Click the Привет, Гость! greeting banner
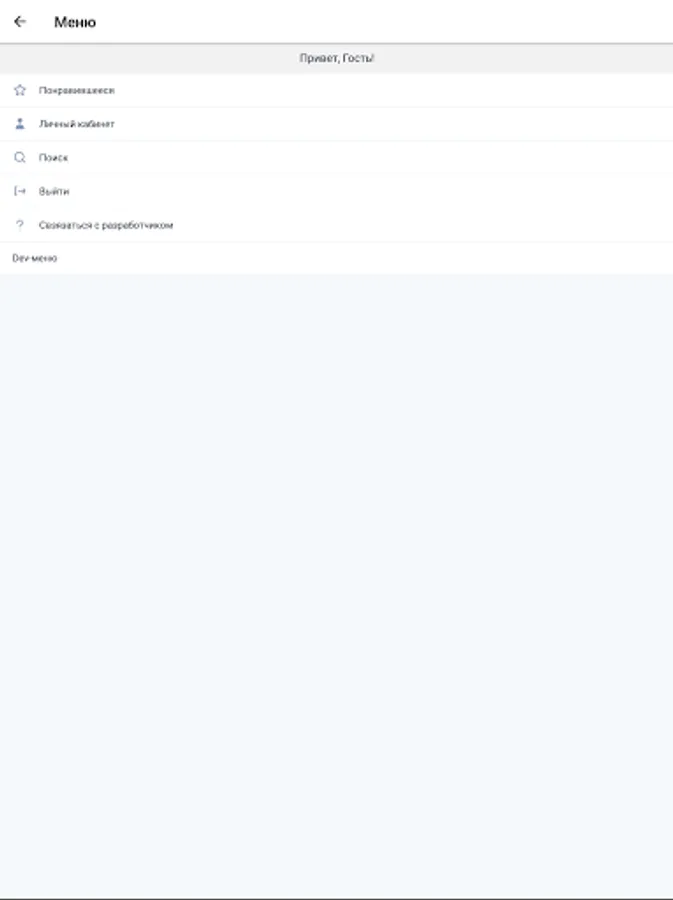The image size is (673, 900). click(336, 58)
